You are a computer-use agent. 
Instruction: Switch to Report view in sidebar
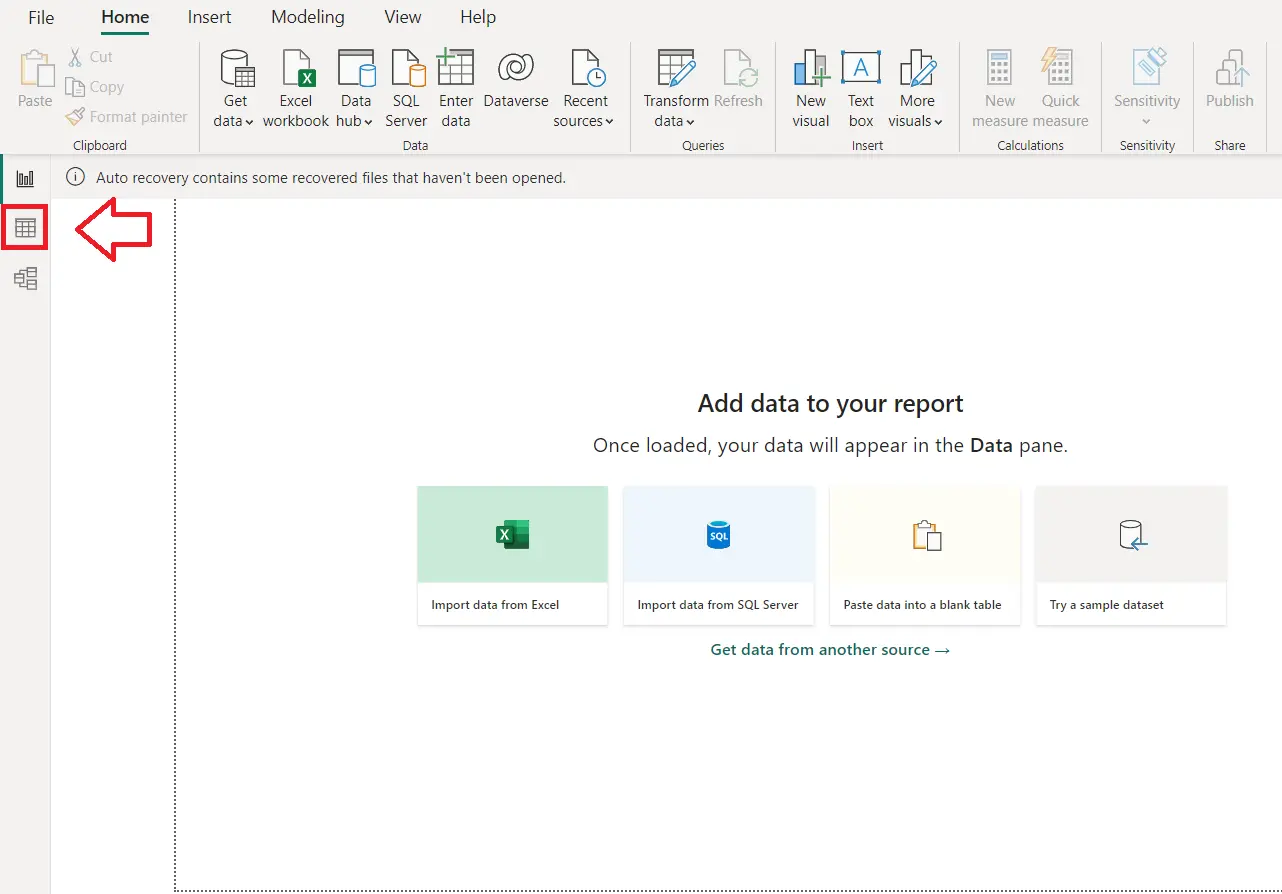click(x=25, y=178)
